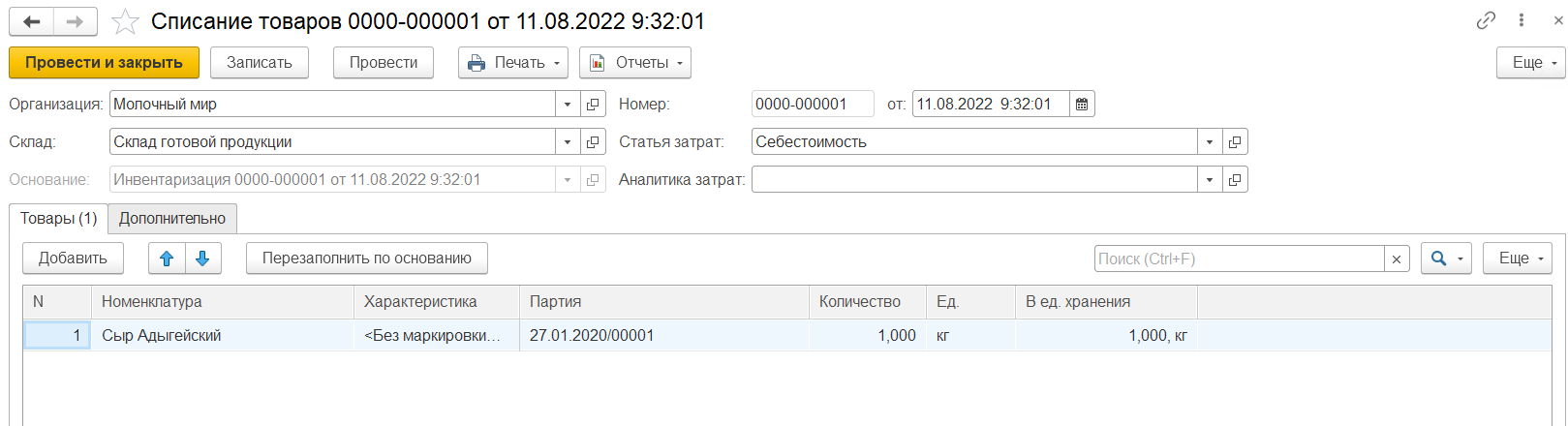Move row up with blue arrow
This screenshot has width=1568, height=426.
tap(167, 259)
